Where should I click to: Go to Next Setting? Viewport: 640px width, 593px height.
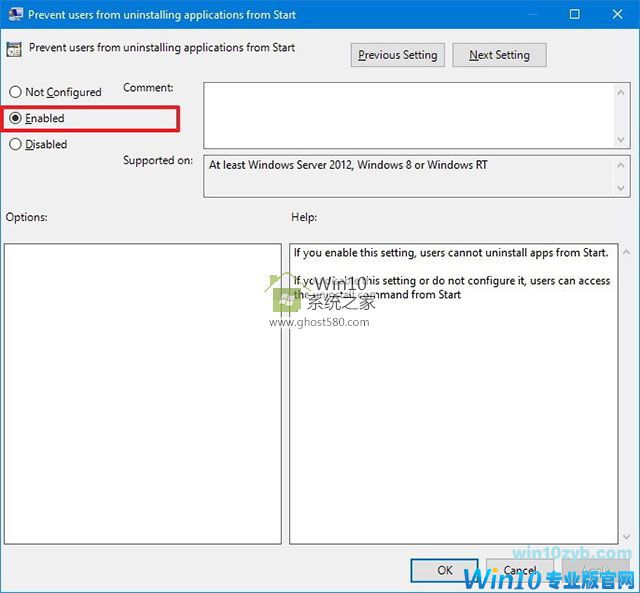click(499, 55)
